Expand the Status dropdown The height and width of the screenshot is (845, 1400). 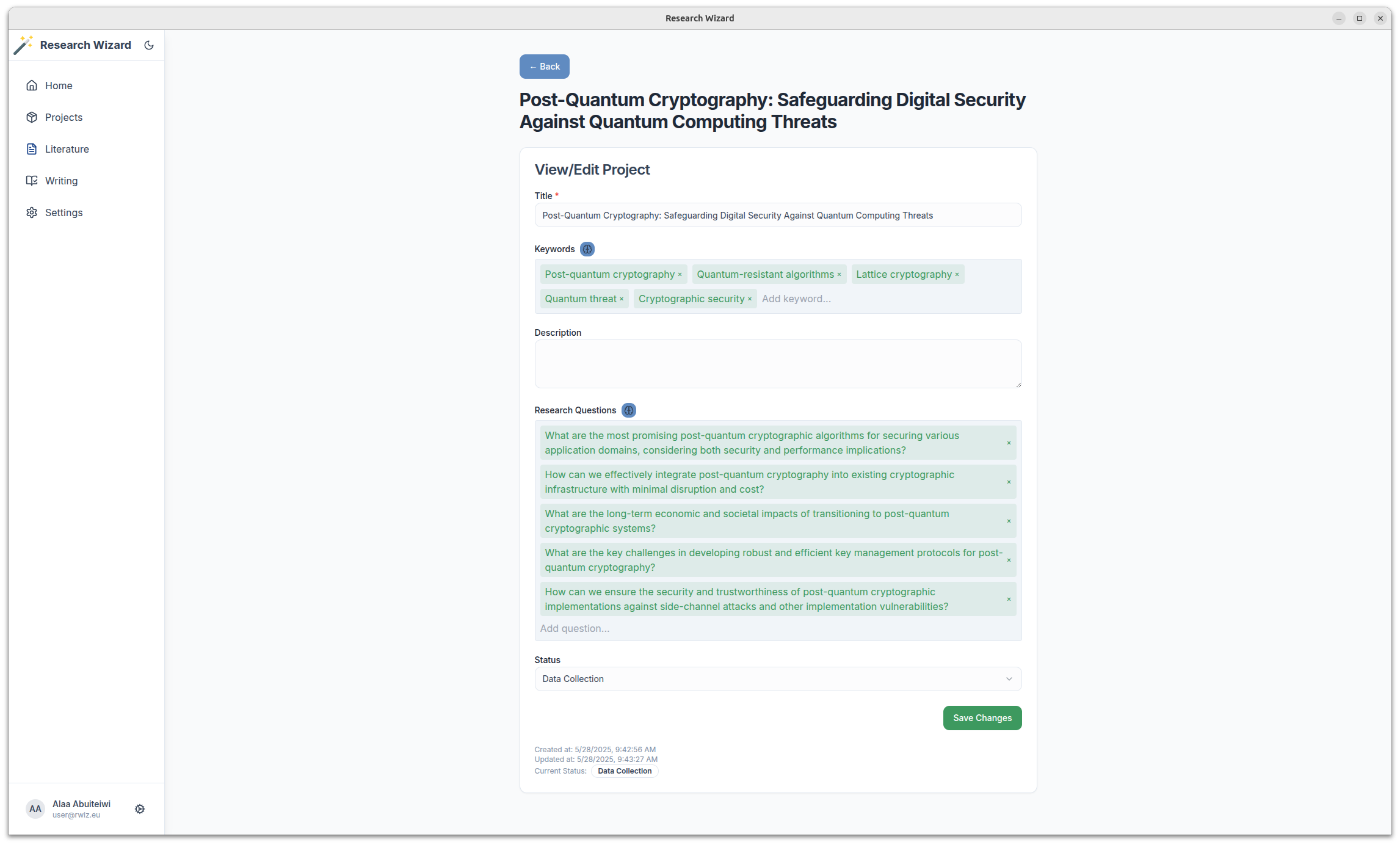click(x=778, y=679)
